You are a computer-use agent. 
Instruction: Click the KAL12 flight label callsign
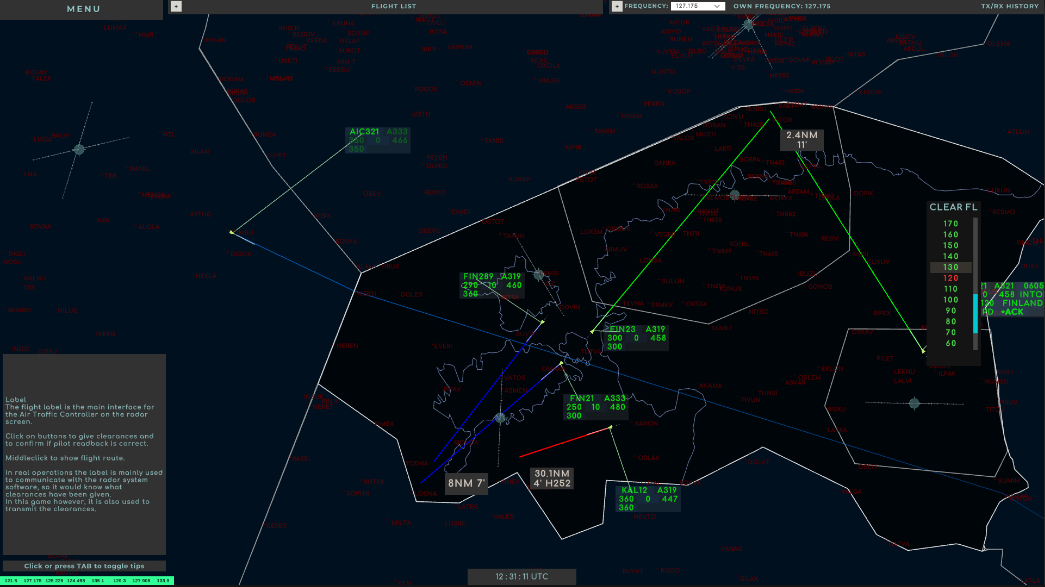point(634,490)
